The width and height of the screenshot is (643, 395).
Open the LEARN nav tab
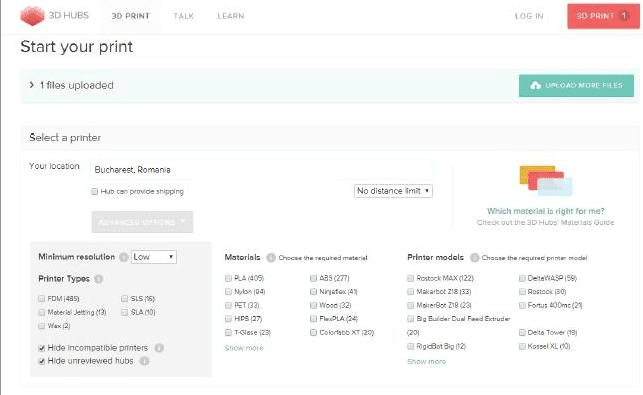230,16
